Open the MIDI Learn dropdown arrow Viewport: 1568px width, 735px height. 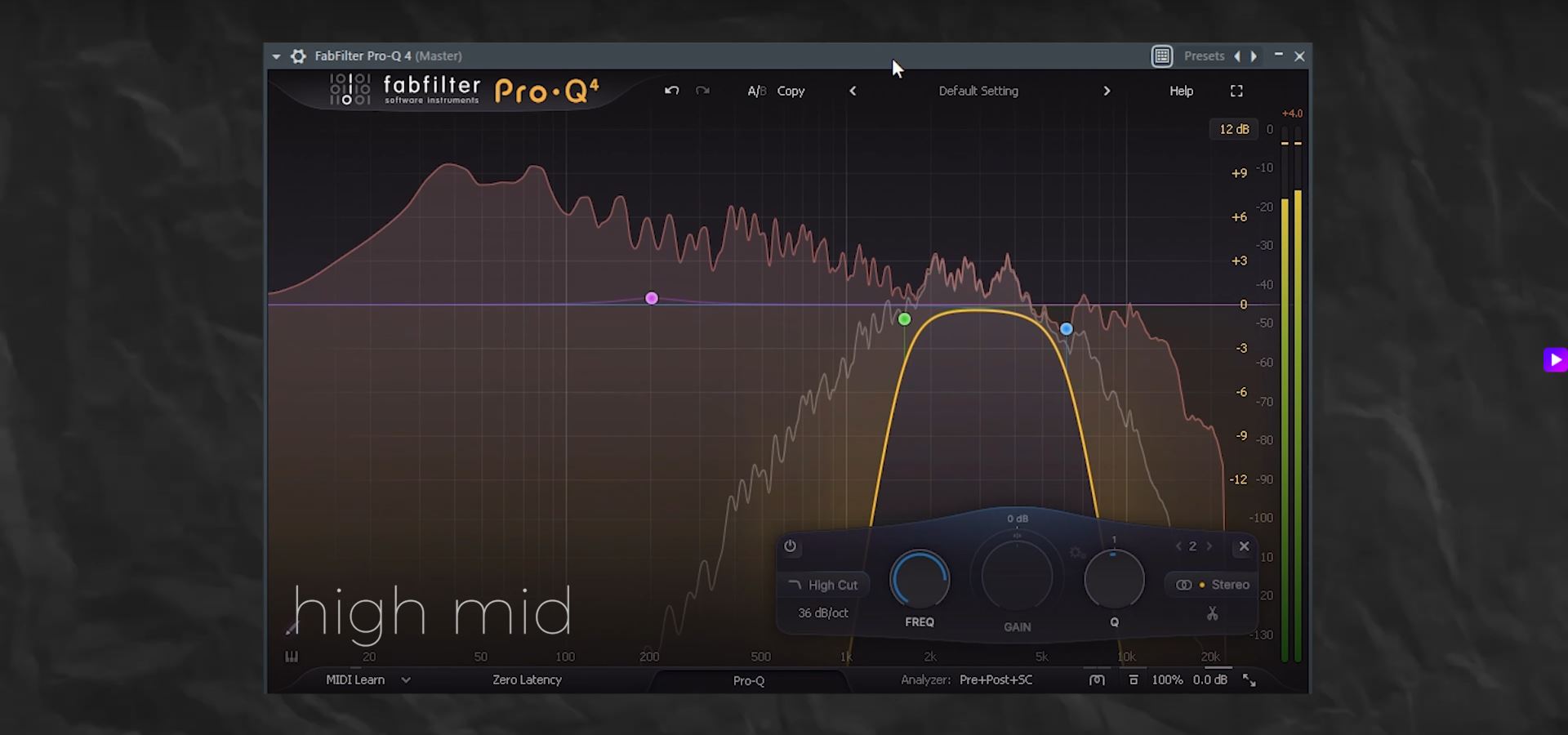[406, 679]
